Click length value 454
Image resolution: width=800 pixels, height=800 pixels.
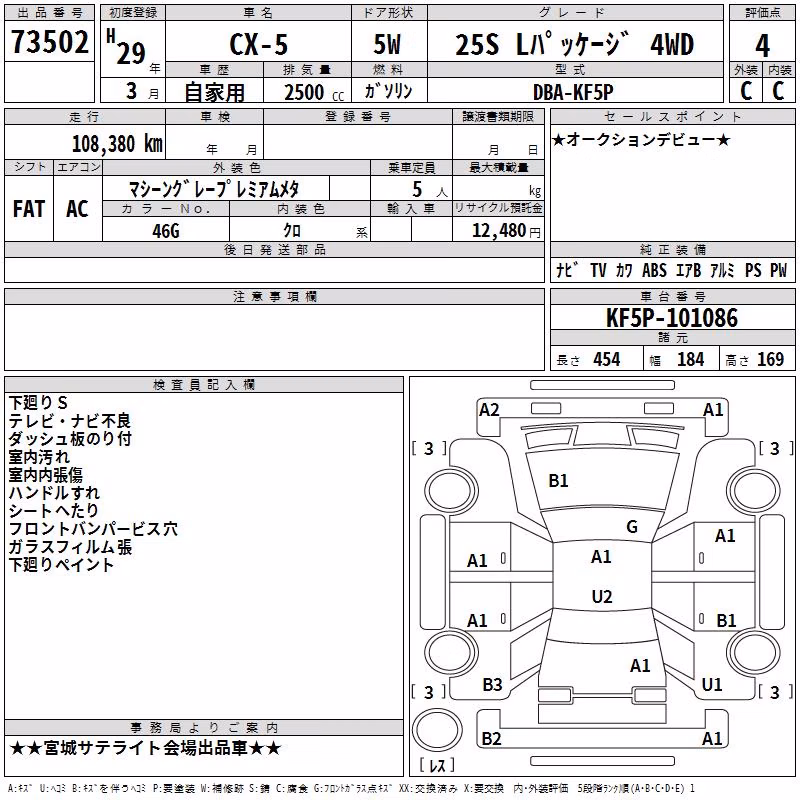pos(607,359)
